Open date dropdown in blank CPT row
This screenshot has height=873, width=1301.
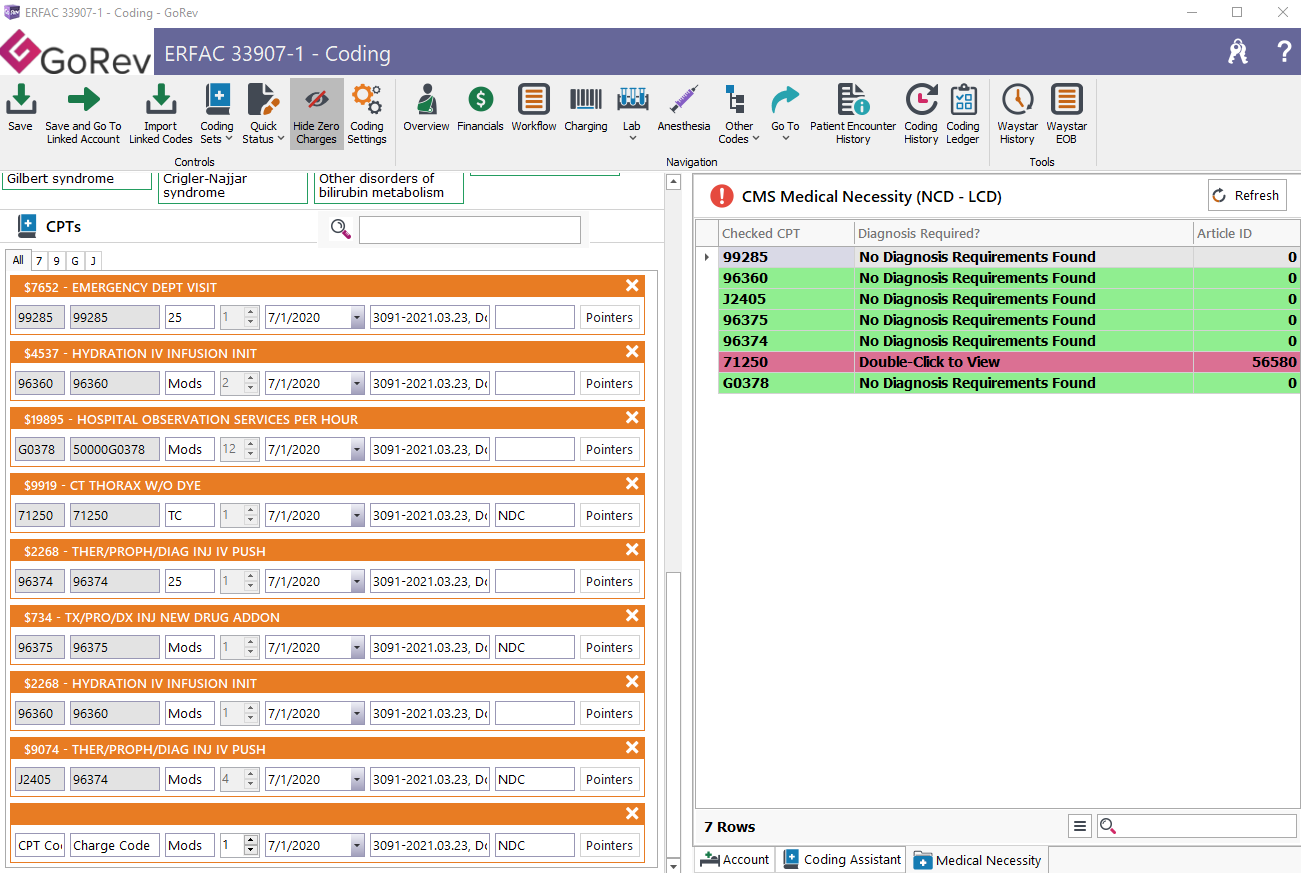[x=357, y=845]
